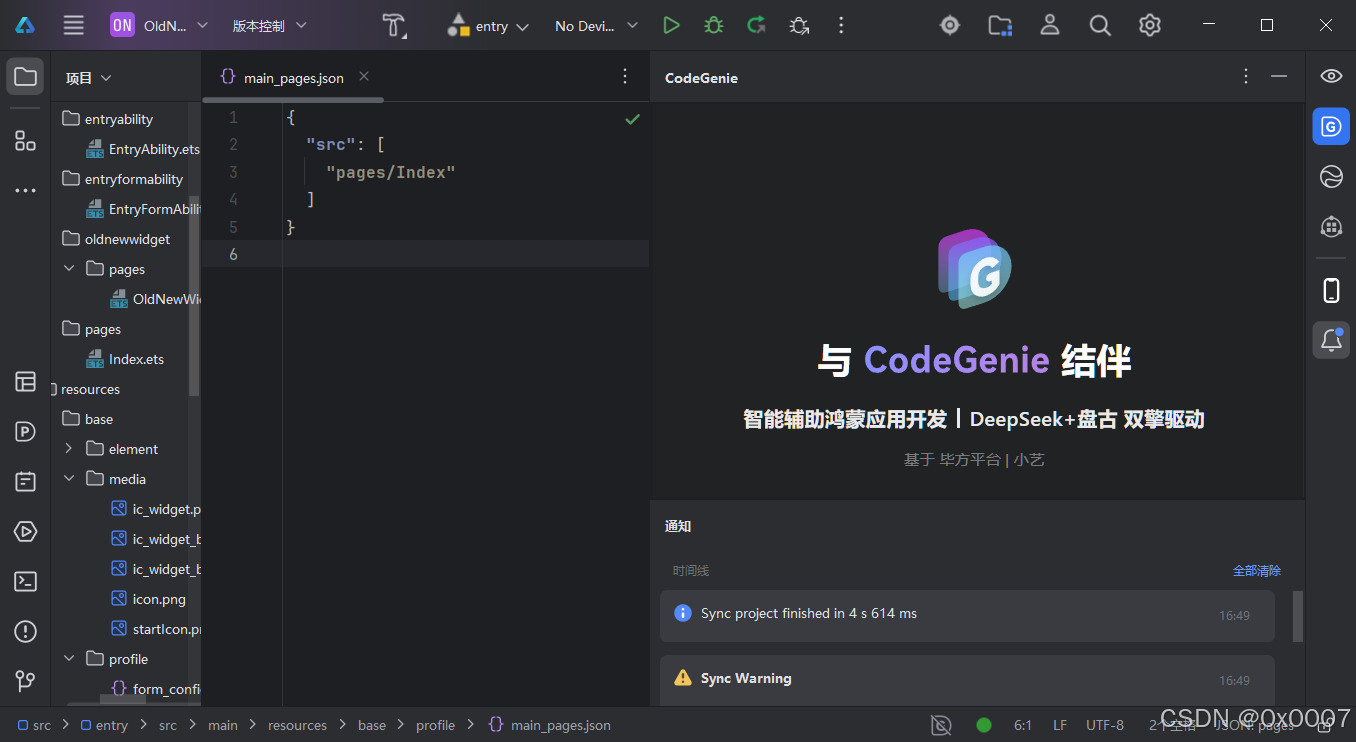Open the Previewer eye icon
This screenshot has height=742, width=1356.
(1331, 76)
